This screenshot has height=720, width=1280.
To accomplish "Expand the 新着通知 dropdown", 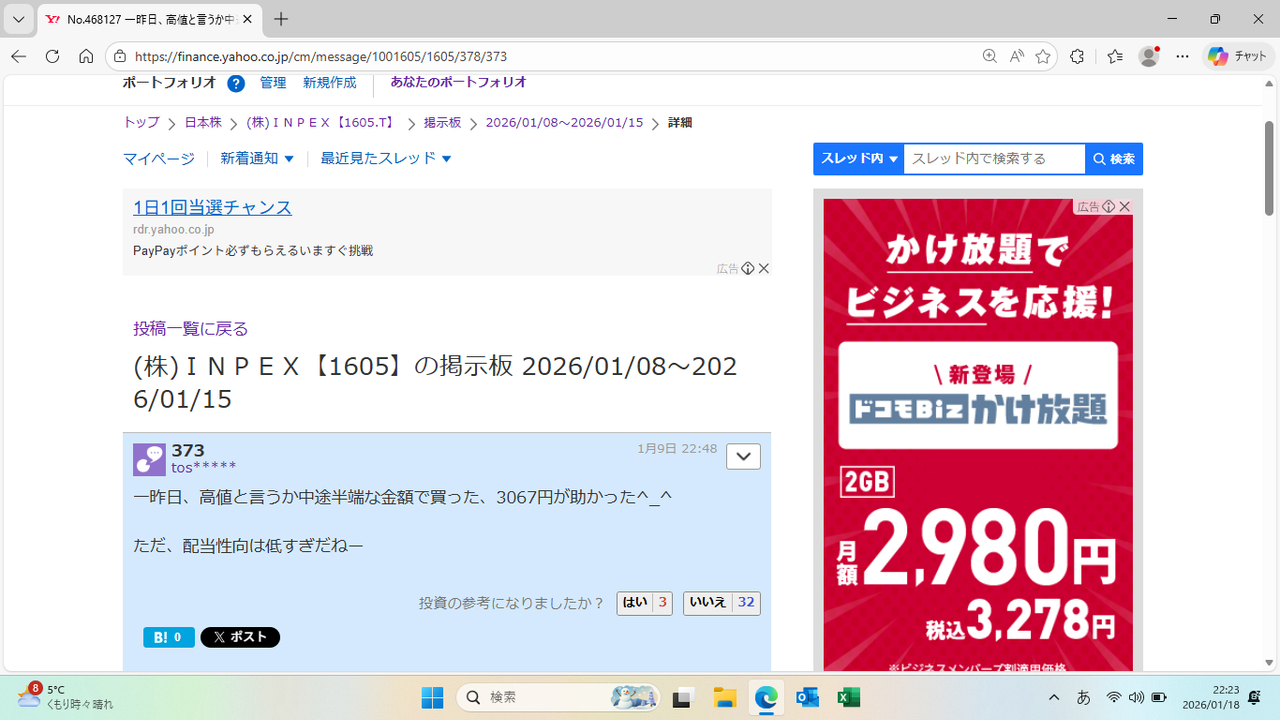I will 257,159.
